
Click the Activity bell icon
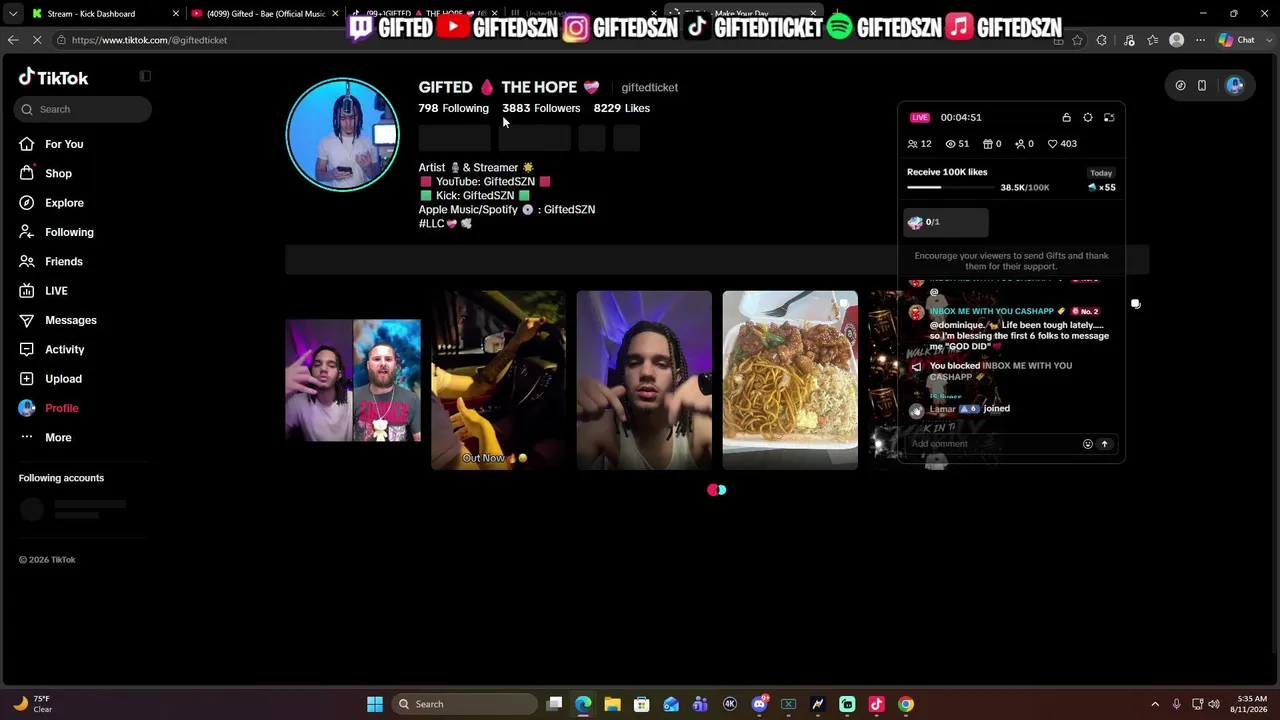(x=26, y=349)
